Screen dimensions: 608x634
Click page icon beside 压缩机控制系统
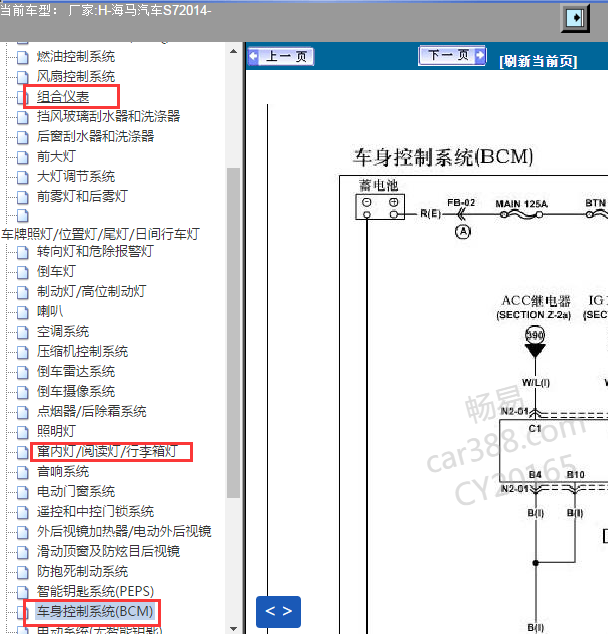pyautogui.click(x=23, y=353)
